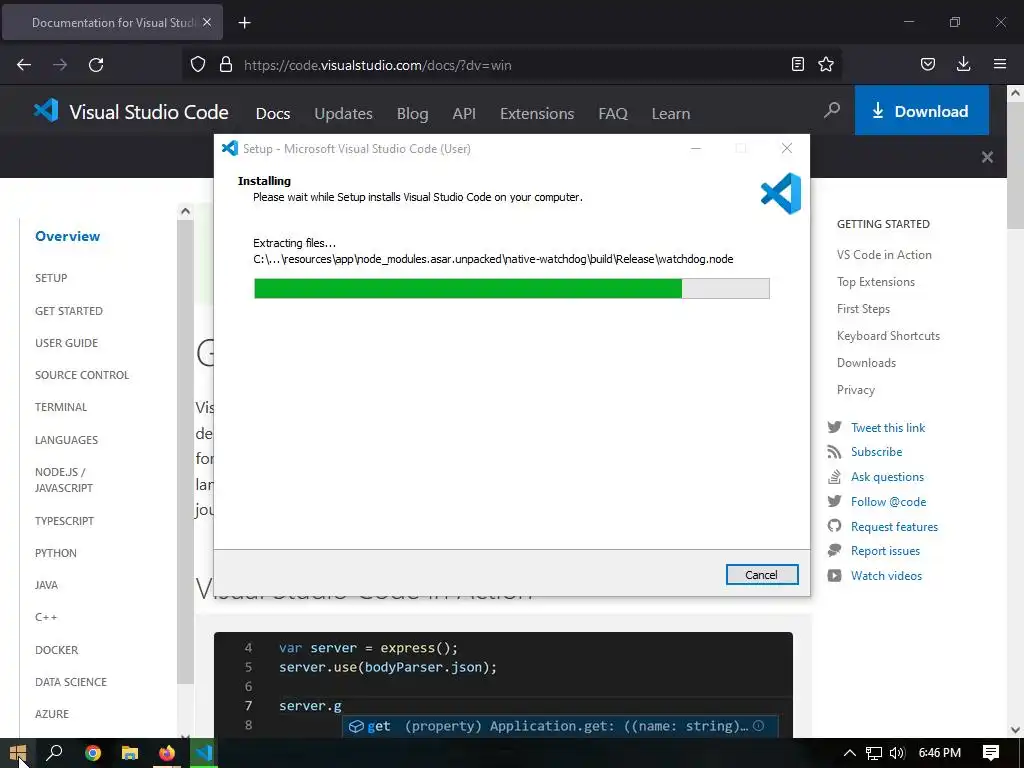This screenshot has width=1024, height=768.
Task: Open the Windows Start menu
Action: coord(18,753)
